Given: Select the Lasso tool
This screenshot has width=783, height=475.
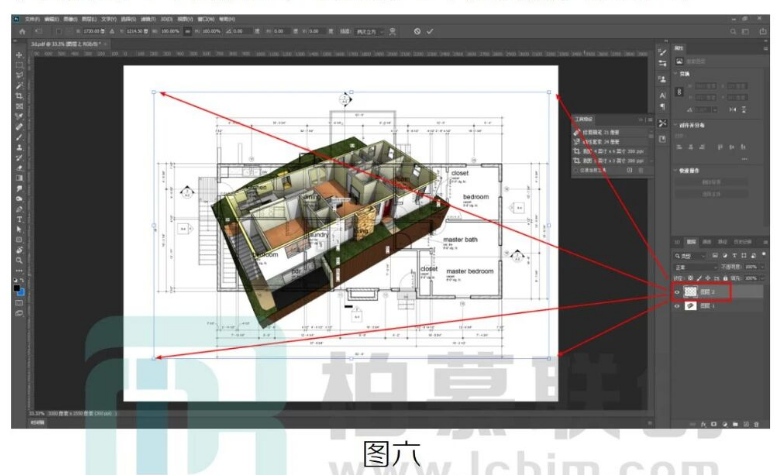Looking at the screenshot, I should point(19,75).
